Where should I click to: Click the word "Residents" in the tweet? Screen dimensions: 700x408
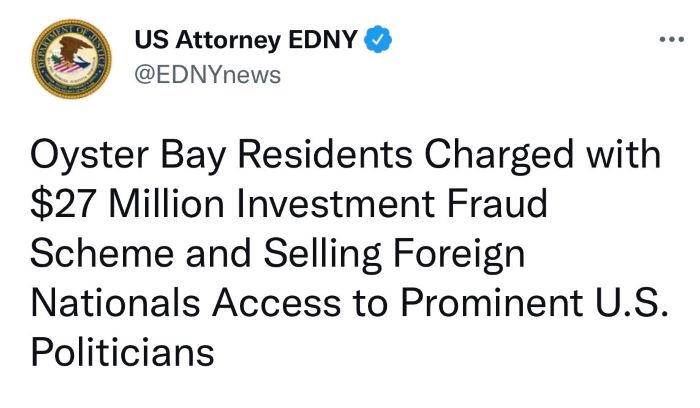pyautogui.click(x=325, y=154)
